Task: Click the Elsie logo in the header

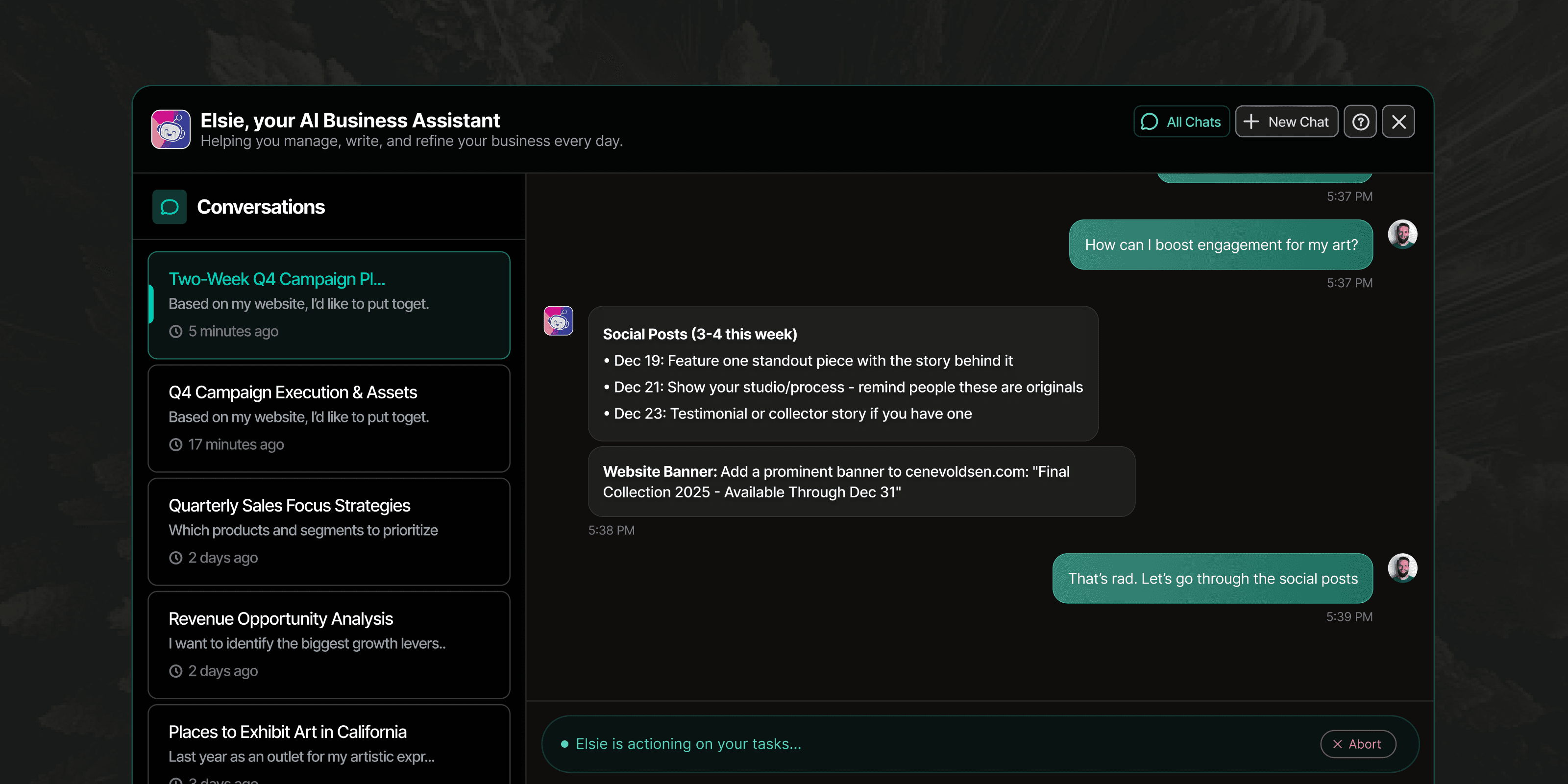Action: pos(171,129)
